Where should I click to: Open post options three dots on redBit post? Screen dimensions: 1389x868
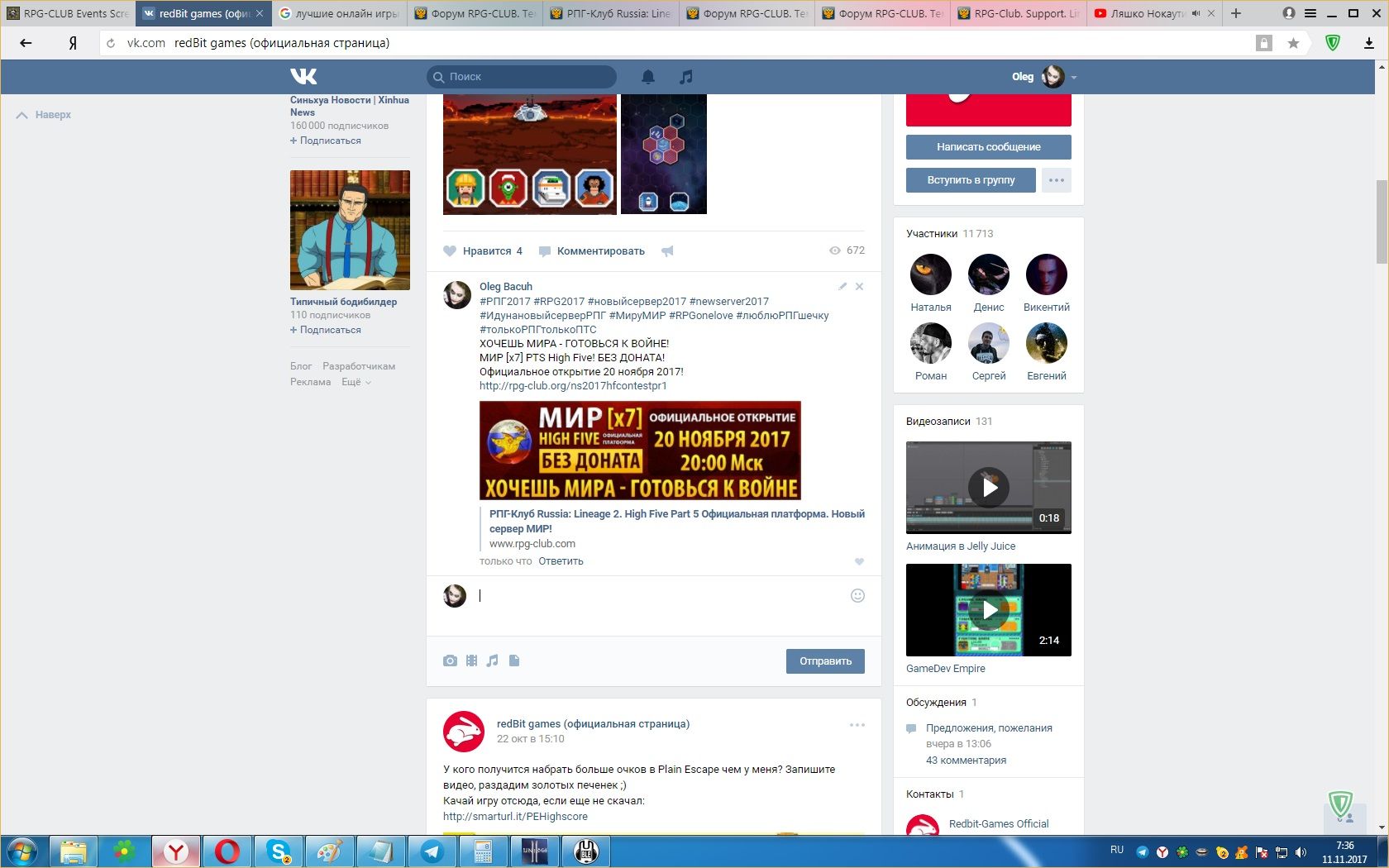click(x=857, y=725)
